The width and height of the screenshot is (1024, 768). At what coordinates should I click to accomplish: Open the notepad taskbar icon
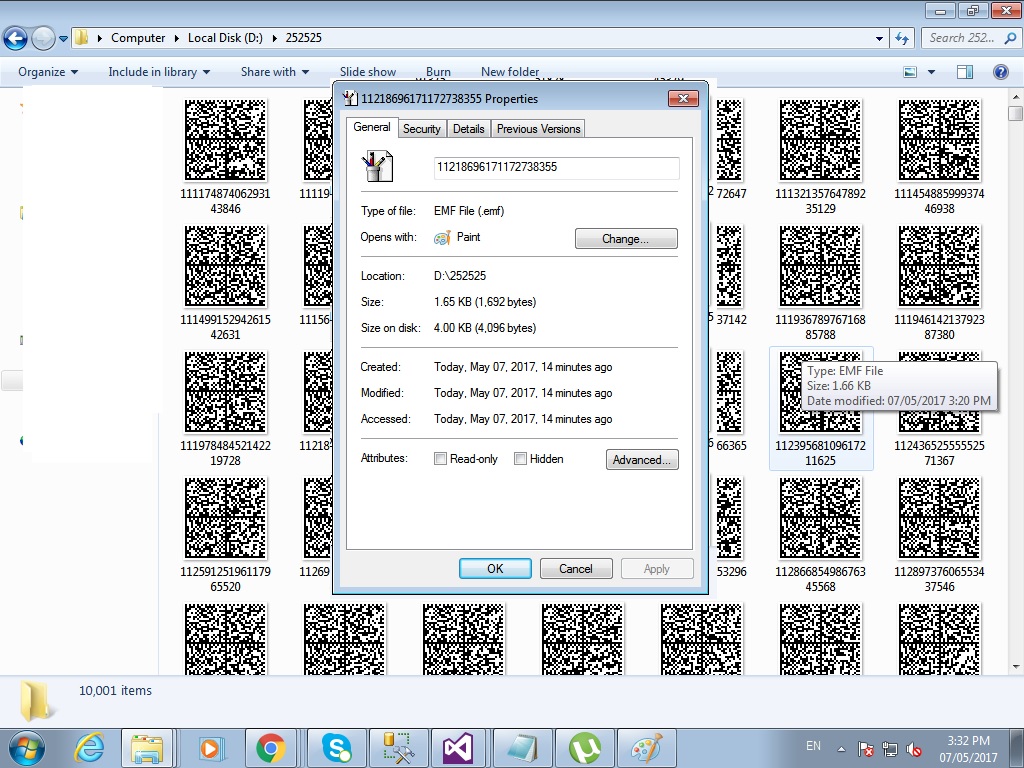pos(522,748)
